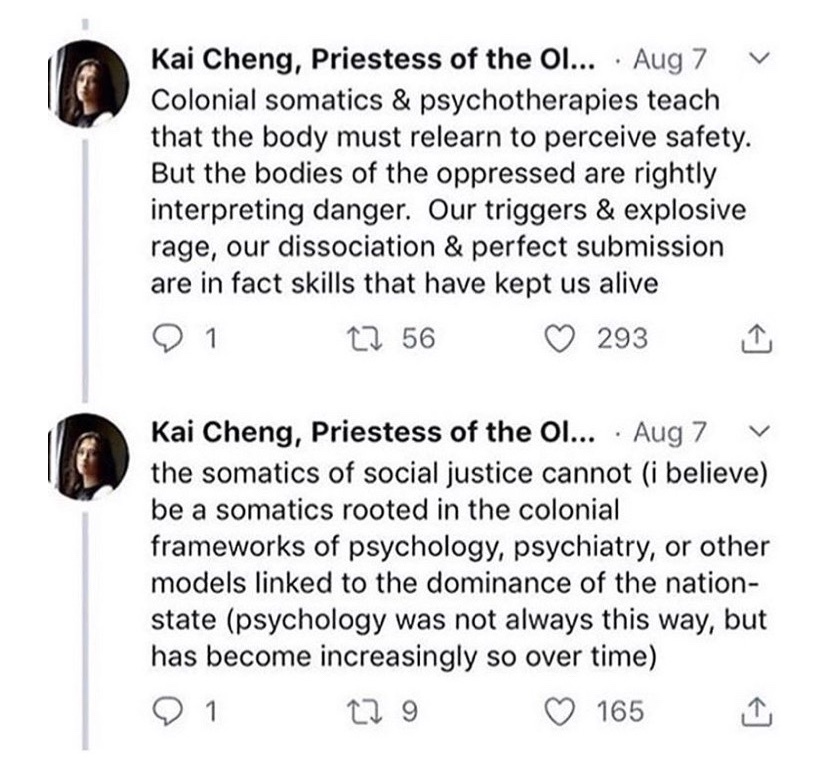
Task: Open the chevron menu on the first tweet
Action: pos(757,60)
